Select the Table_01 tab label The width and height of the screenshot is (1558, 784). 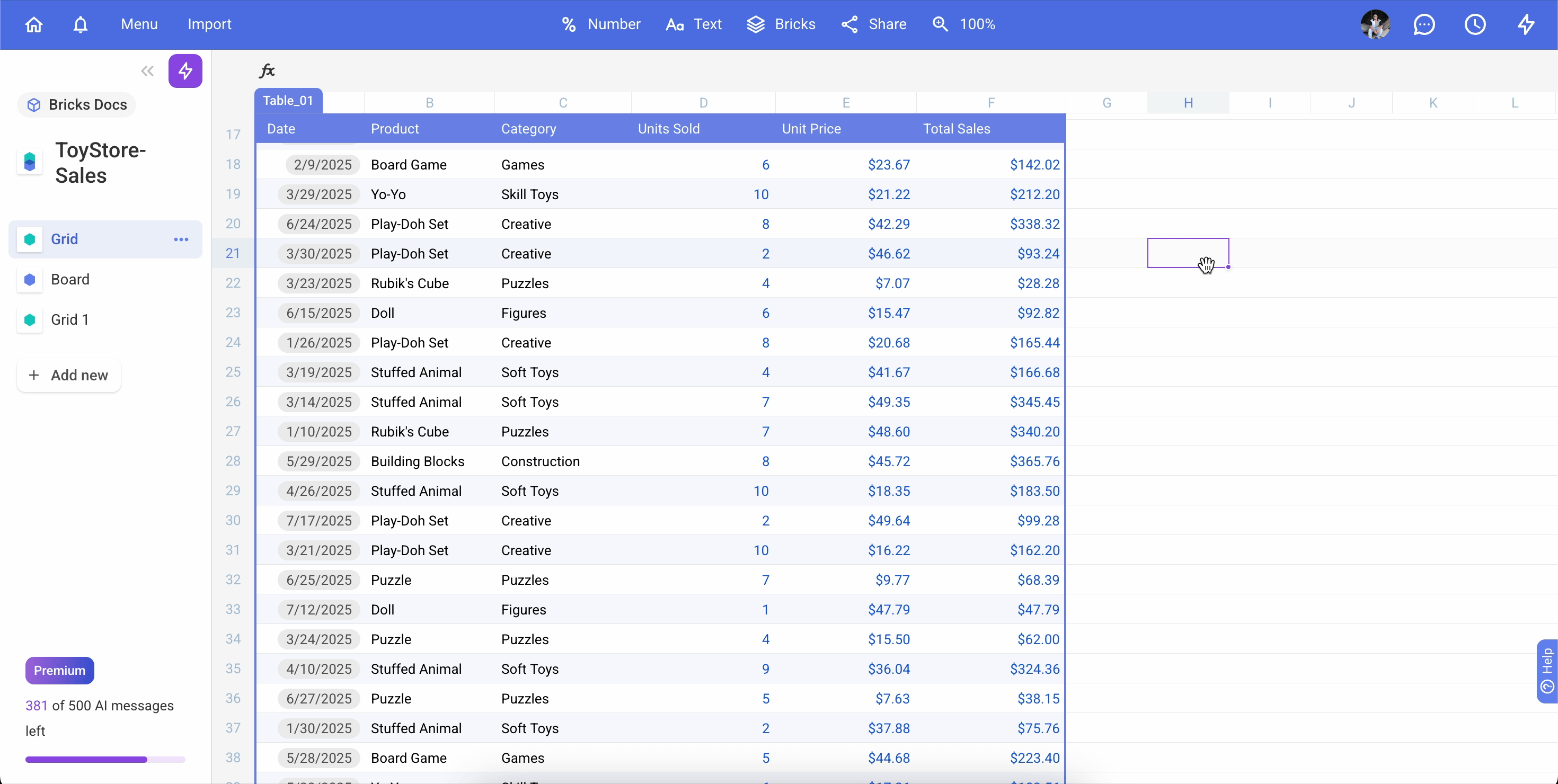point(288,101)
